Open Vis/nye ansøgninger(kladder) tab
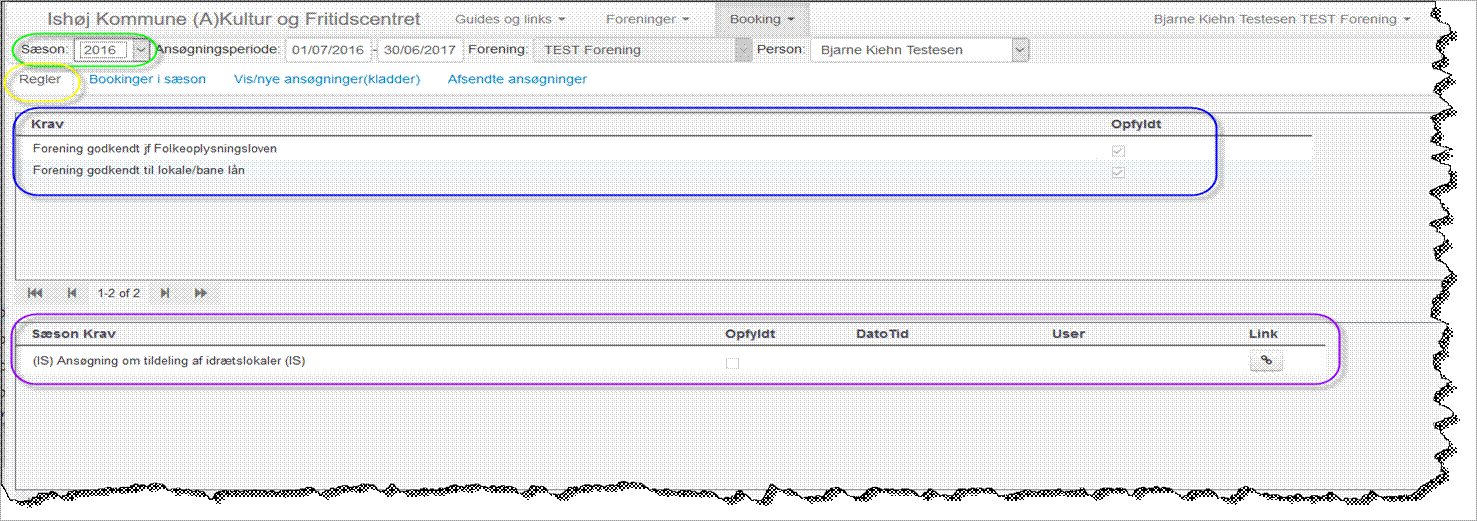Screen dimensions: 1477x521 tap(327, 79)
